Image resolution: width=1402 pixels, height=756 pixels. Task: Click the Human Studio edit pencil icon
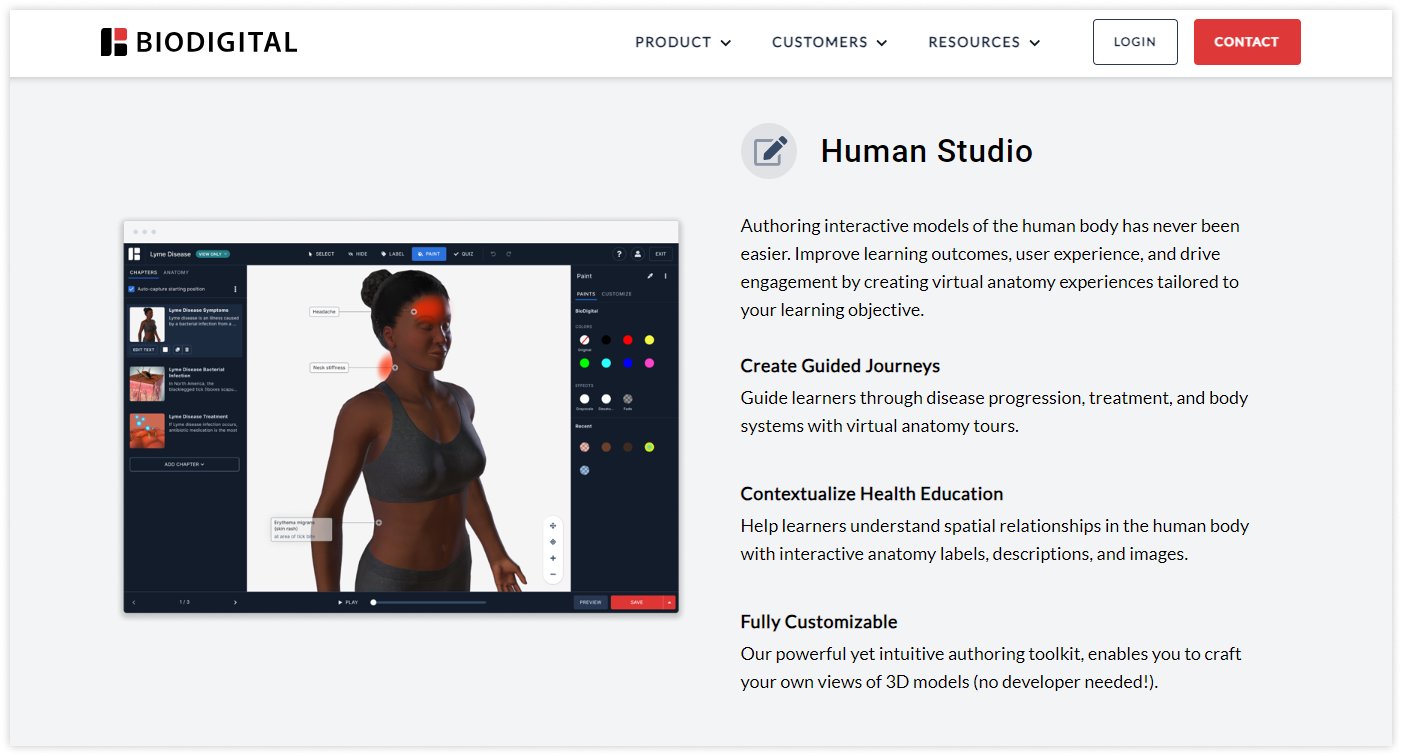[769, 151]
